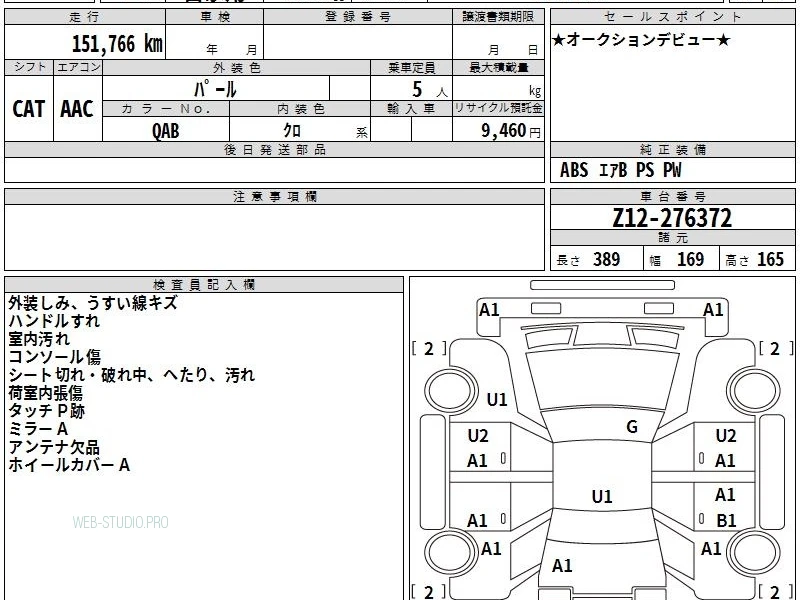800x600 pixels.
Task: Select the top-left tire rating [ 2 ]
Action: pos(429,349)
